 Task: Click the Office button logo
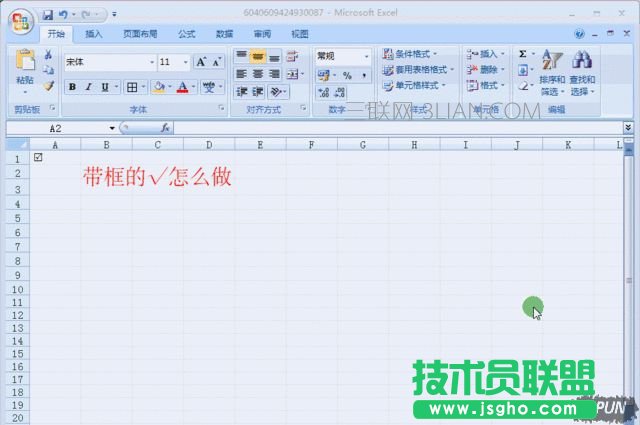click(x=19, y=19)
